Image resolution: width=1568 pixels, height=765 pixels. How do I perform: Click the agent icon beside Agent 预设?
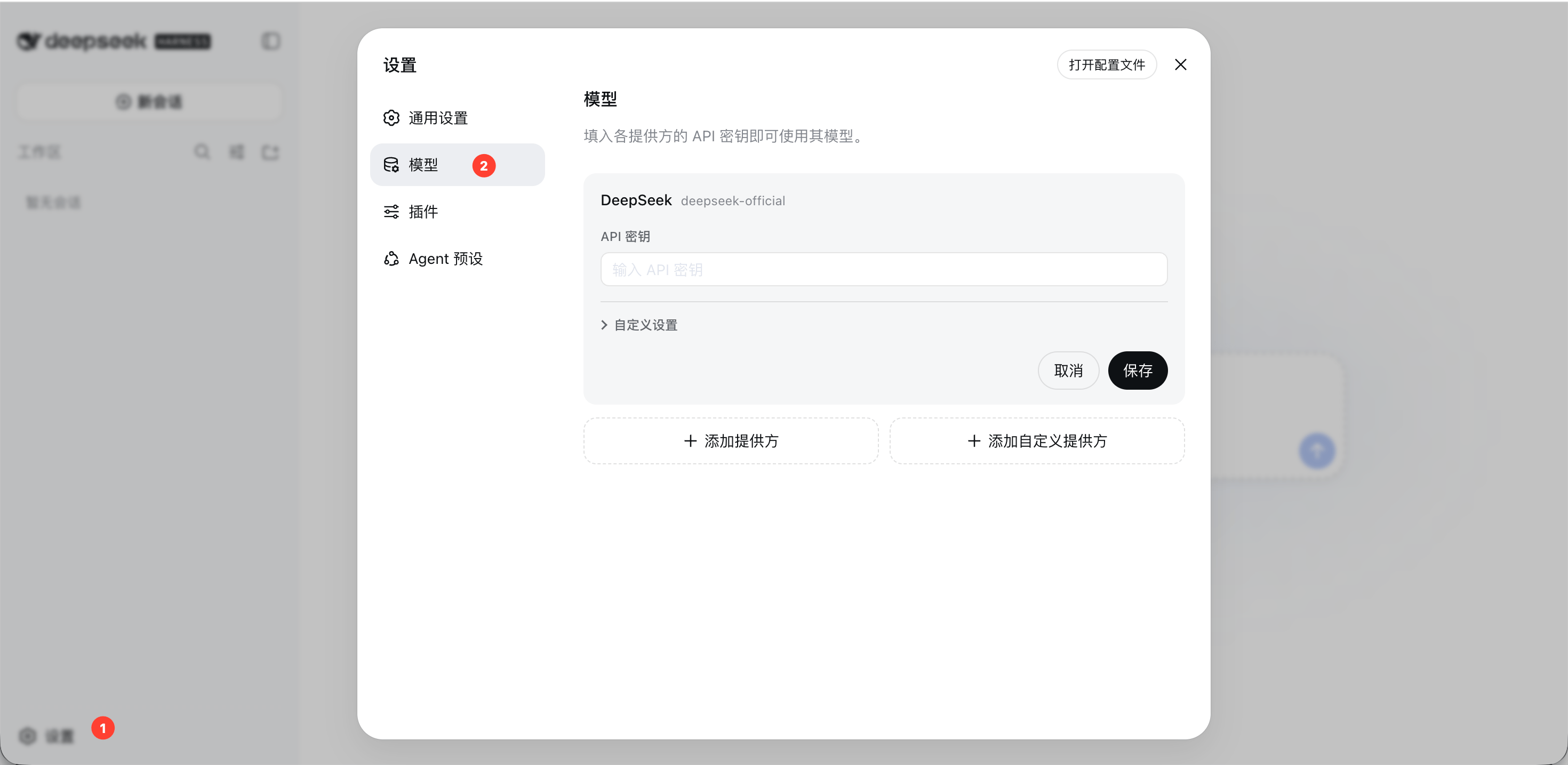tap(391, 259)
